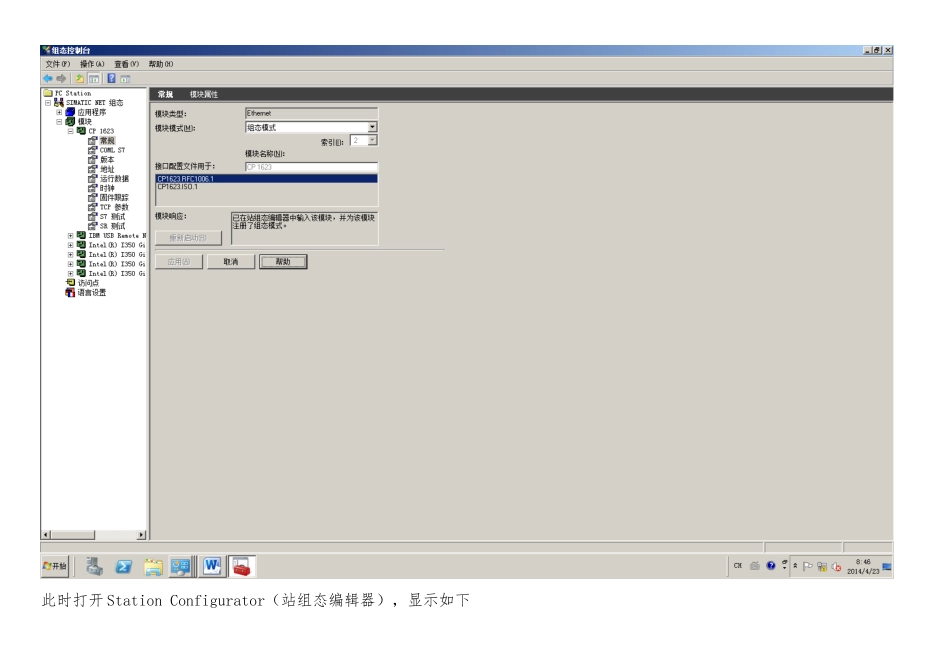Open the 文件(F) menu
The height and width of the screenshot is (672, 950).
tap(58, 64)
